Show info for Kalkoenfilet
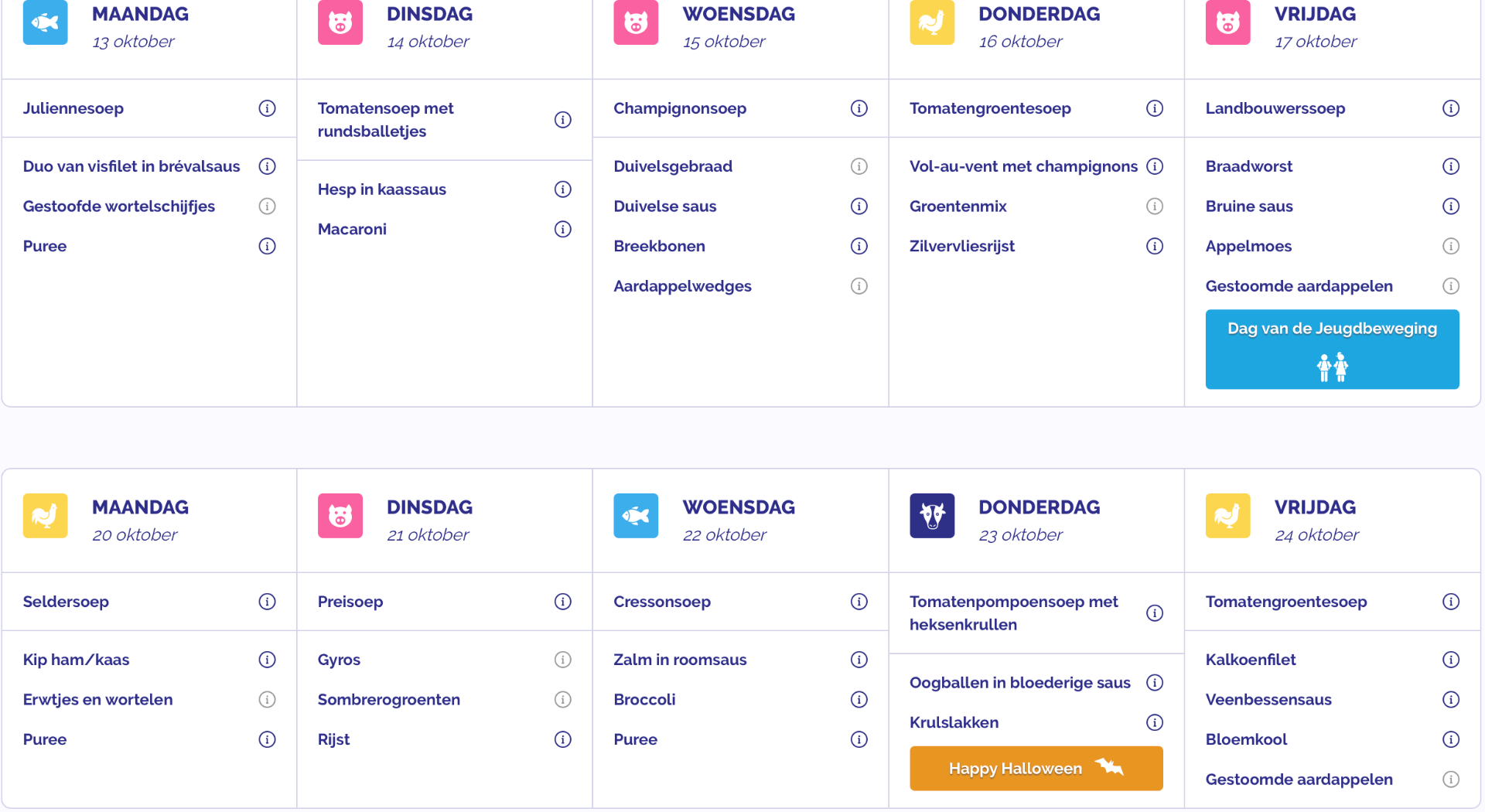The image size is (1485, 812). (x=1451, y=660)
